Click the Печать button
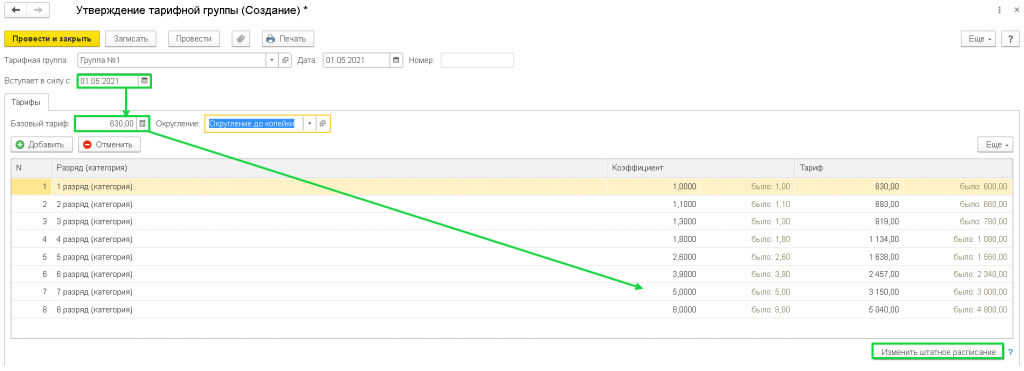 click(288, 39)
